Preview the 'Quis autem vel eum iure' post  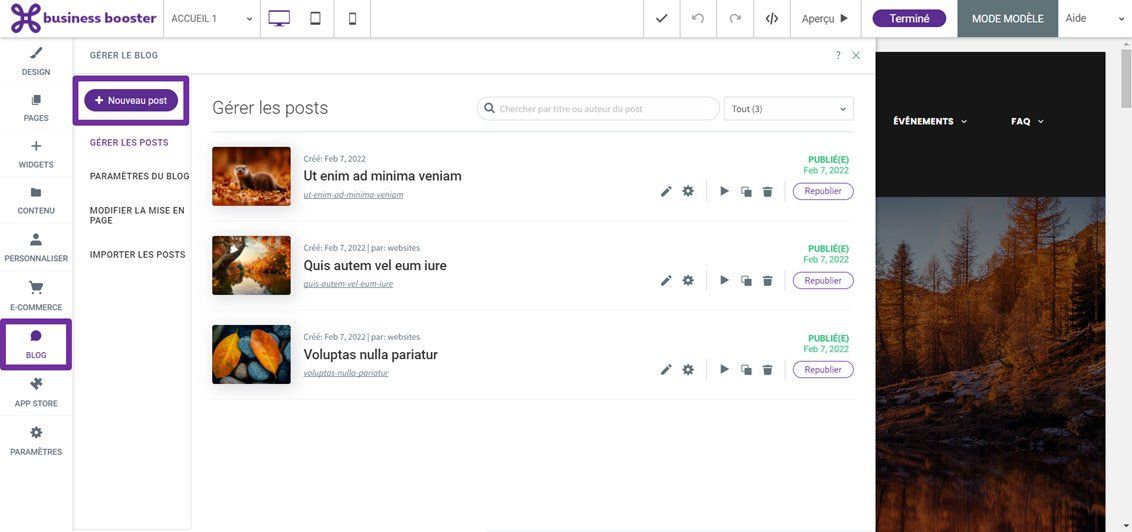724,280
